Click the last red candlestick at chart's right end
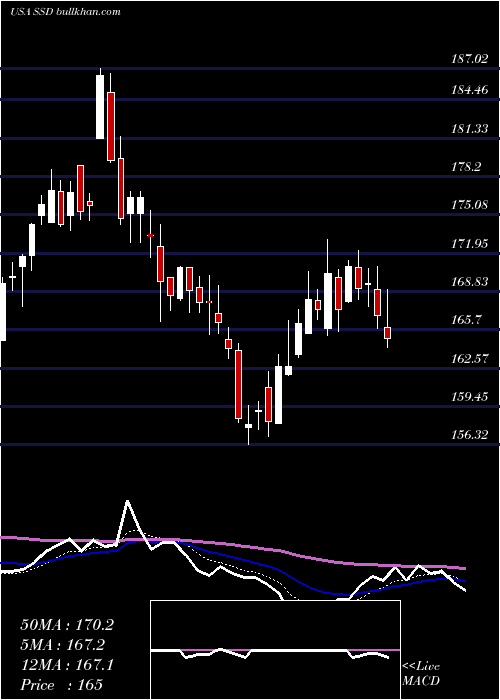Viewport: 500px width, 700px height. pyautogui.click(x=388, y=333)
